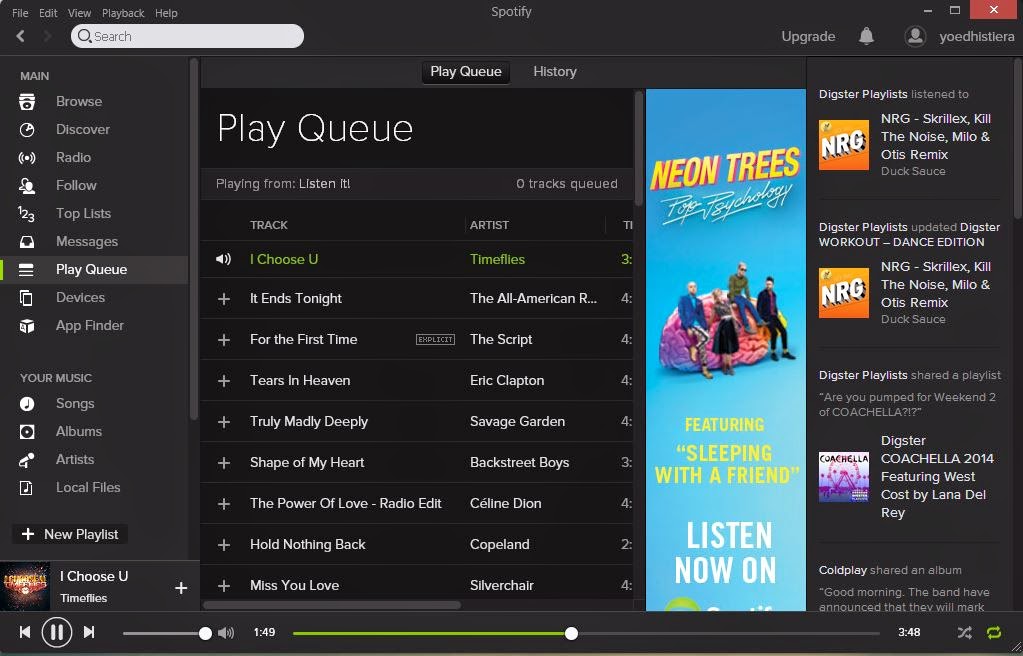Switch to the History tab
Viewport: 1023px width, 656px height.
click(554, 71)
